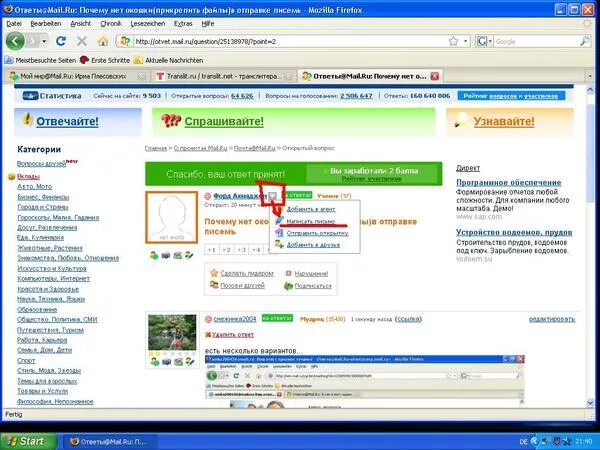The height and width of the screenshot is (450, 600).
Task: Open Meistbesuchte Seiten bookmark folder
Action: tap(40, 60)
